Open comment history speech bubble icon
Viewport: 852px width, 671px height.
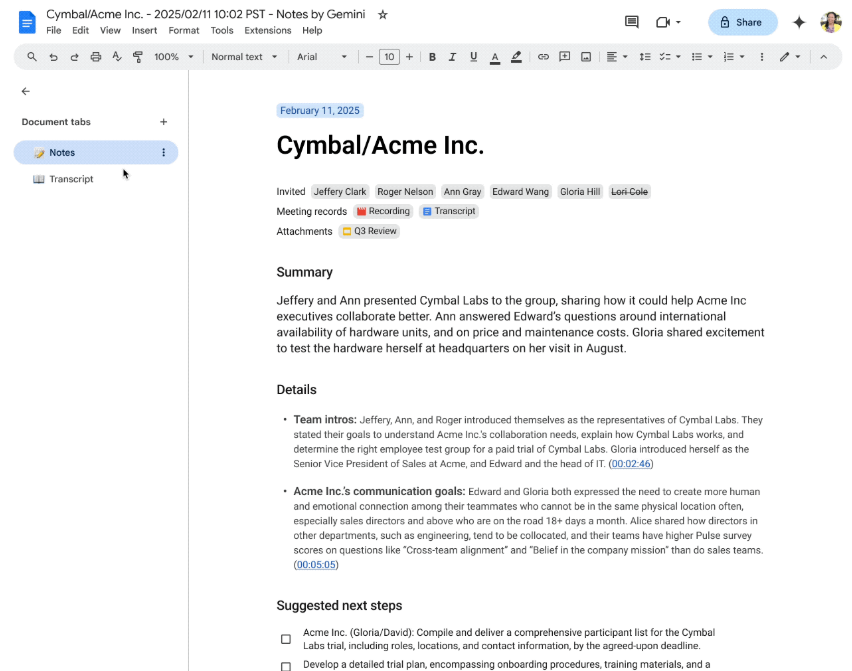tap(631, 22)
